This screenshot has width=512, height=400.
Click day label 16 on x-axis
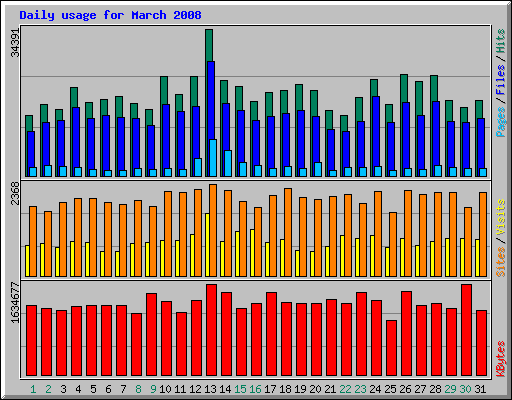(x=255, y=389)
